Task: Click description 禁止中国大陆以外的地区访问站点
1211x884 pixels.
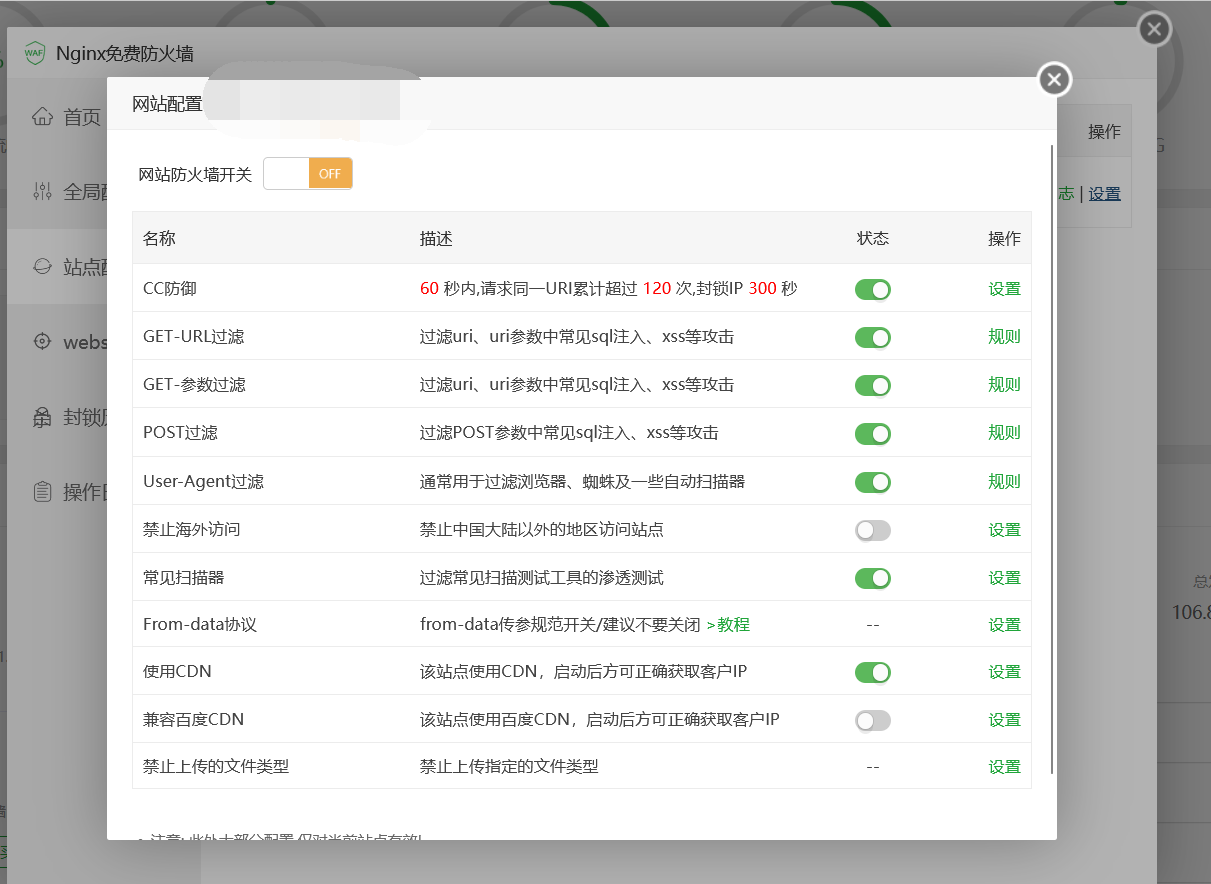Action: [x=542, y=529]
